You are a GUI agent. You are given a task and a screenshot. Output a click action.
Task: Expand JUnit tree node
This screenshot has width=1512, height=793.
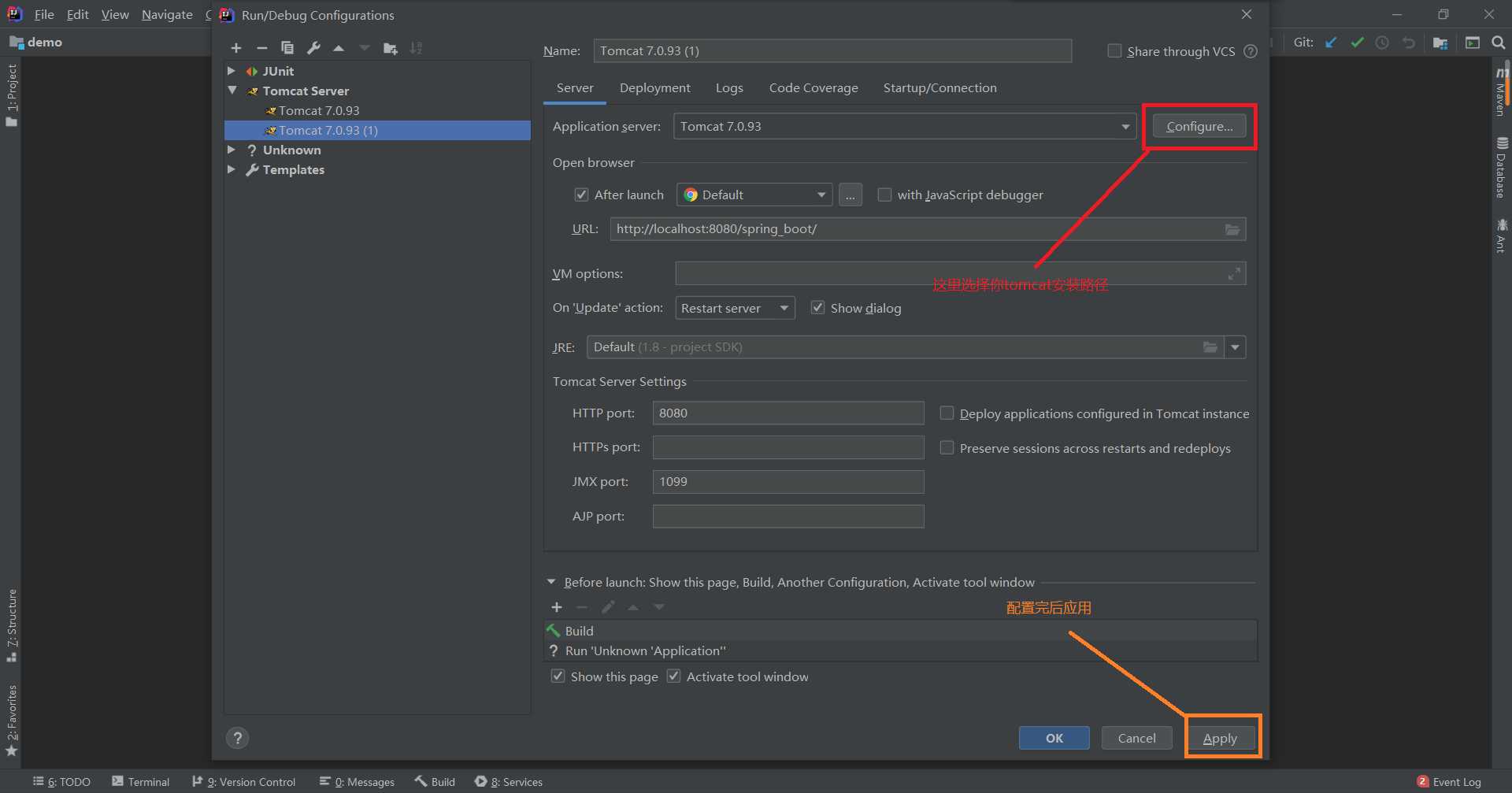tap(232, 71)
